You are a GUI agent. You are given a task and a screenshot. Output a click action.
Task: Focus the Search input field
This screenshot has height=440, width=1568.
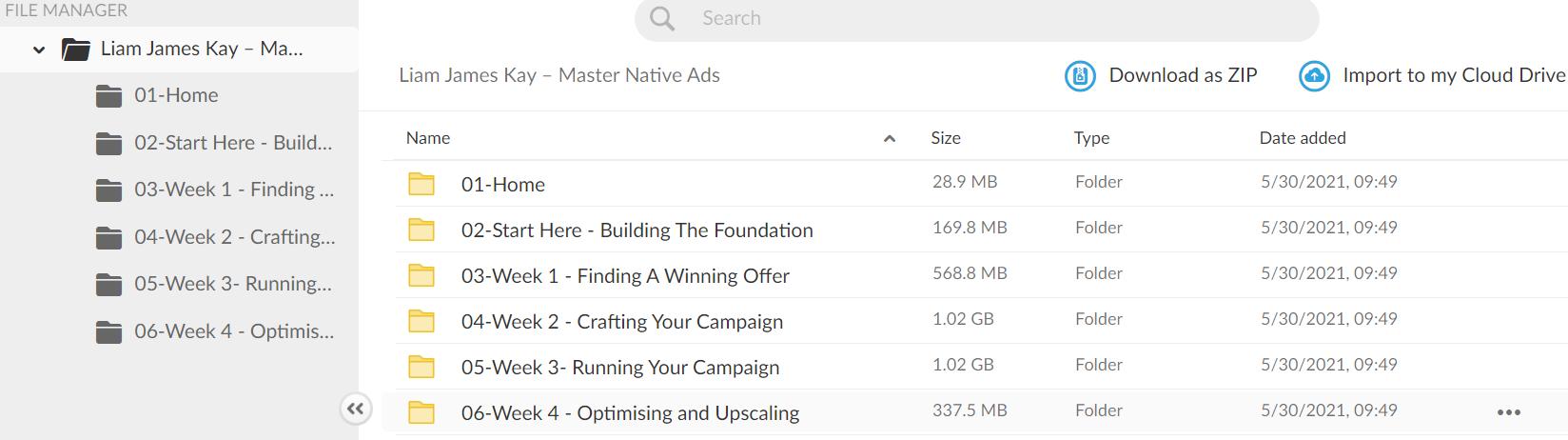[x=976, y=19]
